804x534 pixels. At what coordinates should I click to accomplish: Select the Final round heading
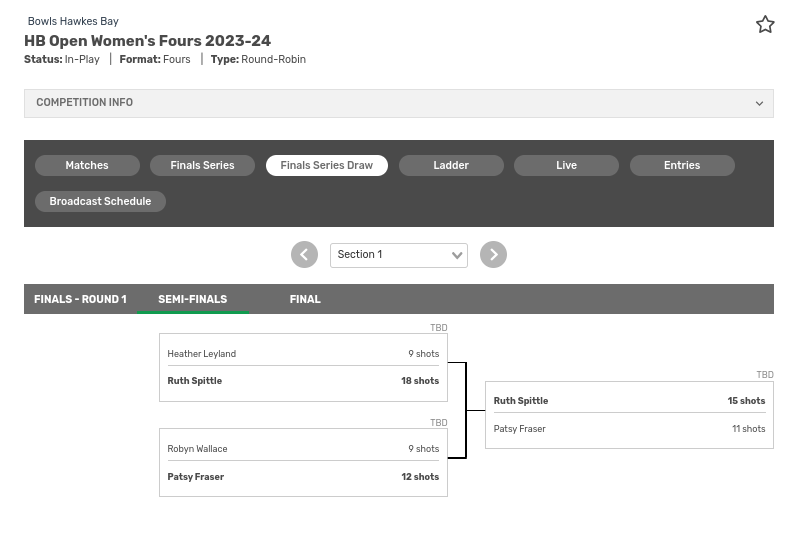click(305, 299)
